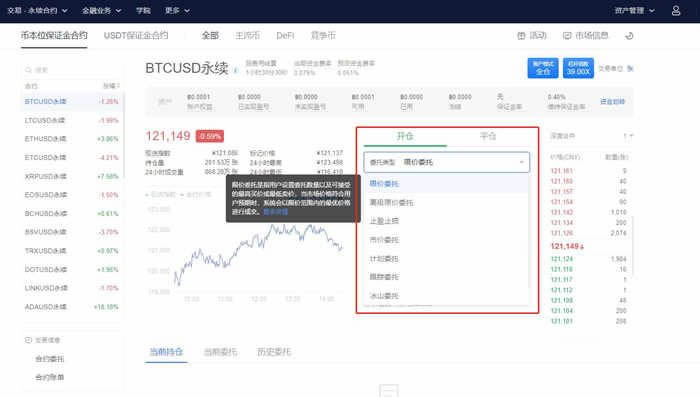This screenshot has width=700, height=397.
Task: Open 市场信息 market info icon
Action: [x=567, y=36]
